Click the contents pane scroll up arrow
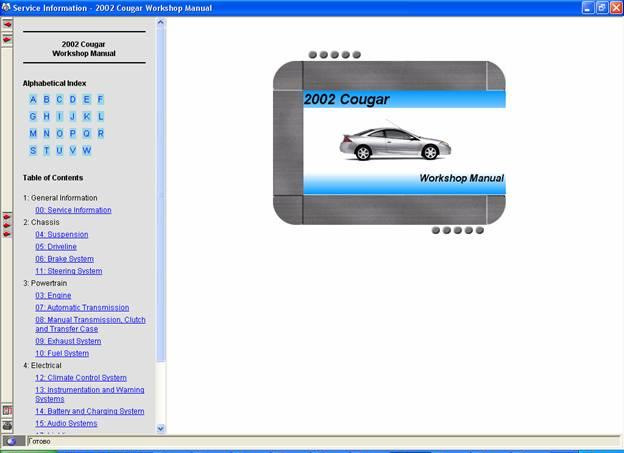This screenshot has height=453, width=624. [x=161, y=22]
